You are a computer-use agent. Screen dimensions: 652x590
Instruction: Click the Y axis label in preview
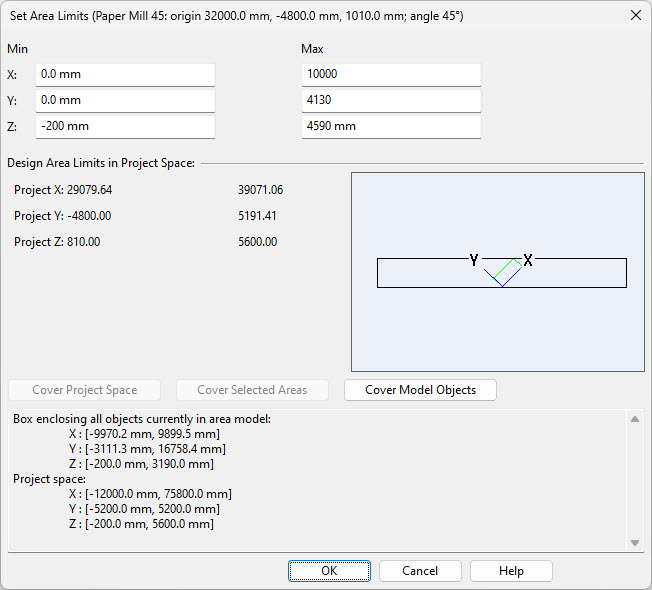point(474,260)
